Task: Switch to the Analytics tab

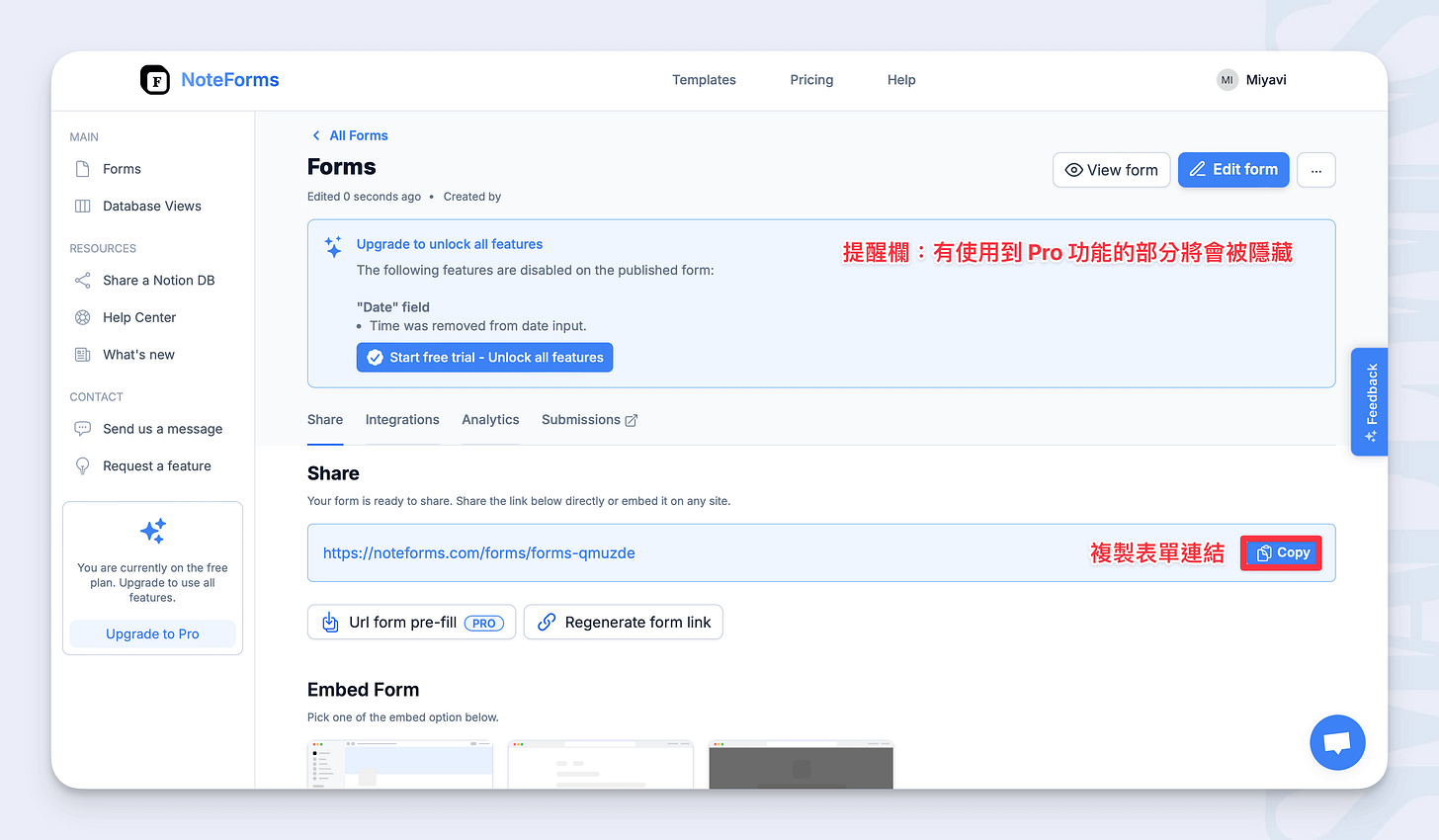Action: coord(490,420)
